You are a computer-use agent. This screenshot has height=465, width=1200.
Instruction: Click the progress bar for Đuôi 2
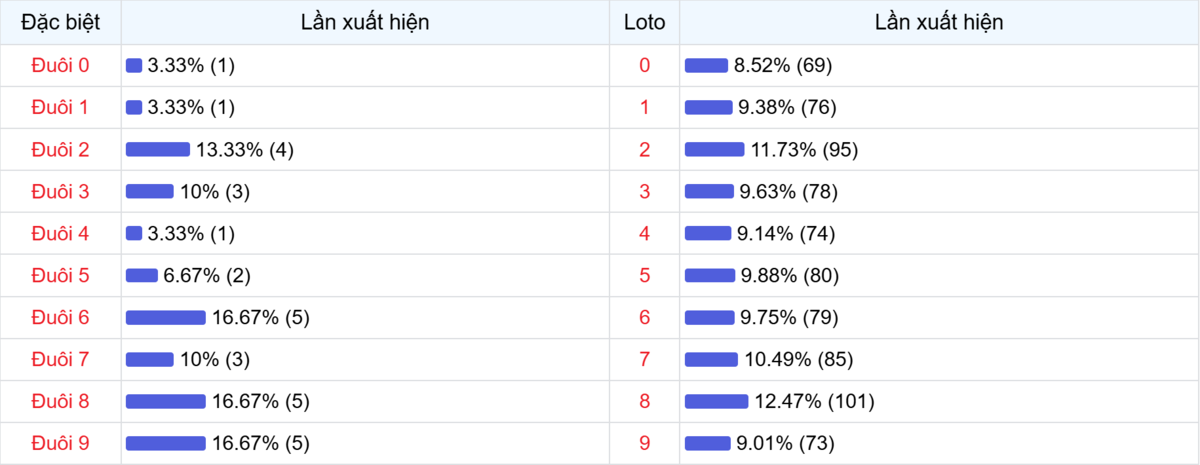pyautogui.click(x=157, y=150)
